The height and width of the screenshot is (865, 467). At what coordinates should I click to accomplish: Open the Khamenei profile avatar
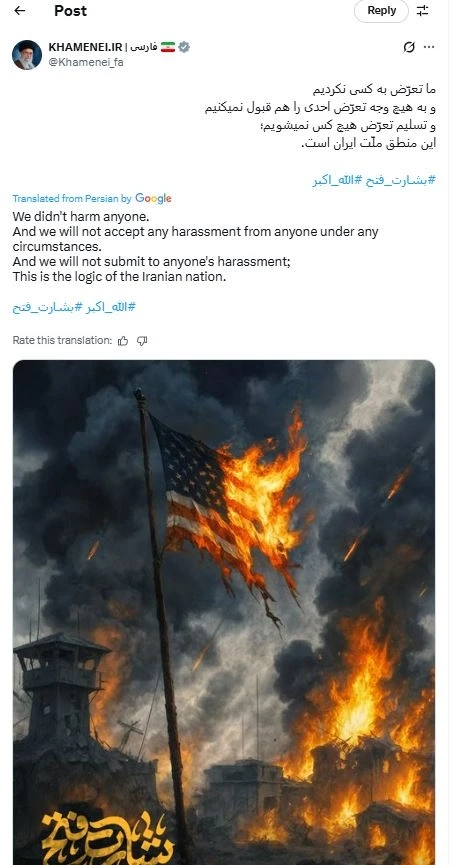click(26, 55)
